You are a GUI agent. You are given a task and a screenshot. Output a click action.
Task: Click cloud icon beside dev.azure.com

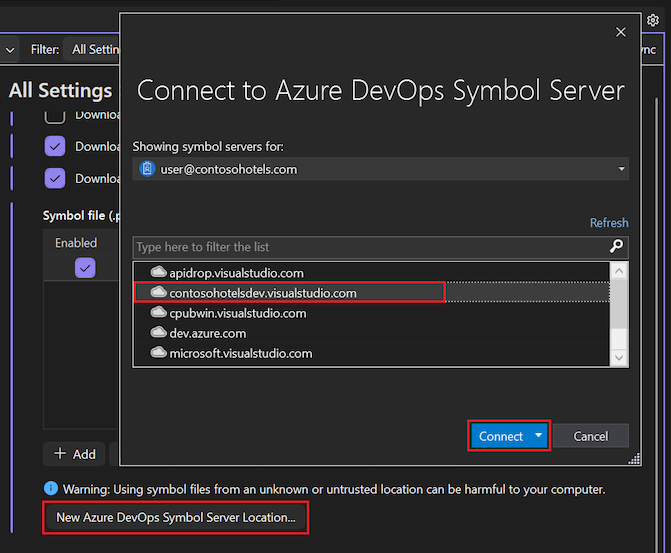coord(158,332)
